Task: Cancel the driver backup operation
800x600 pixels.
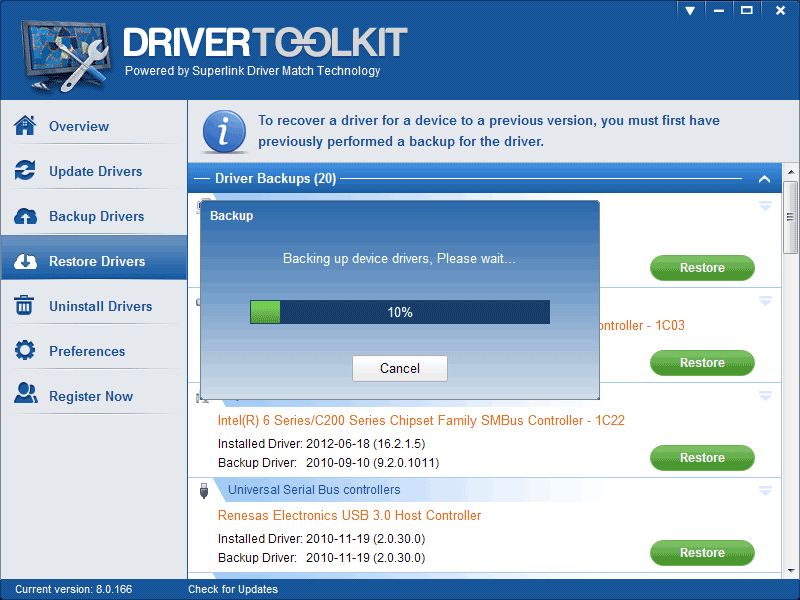Action: 399,368
